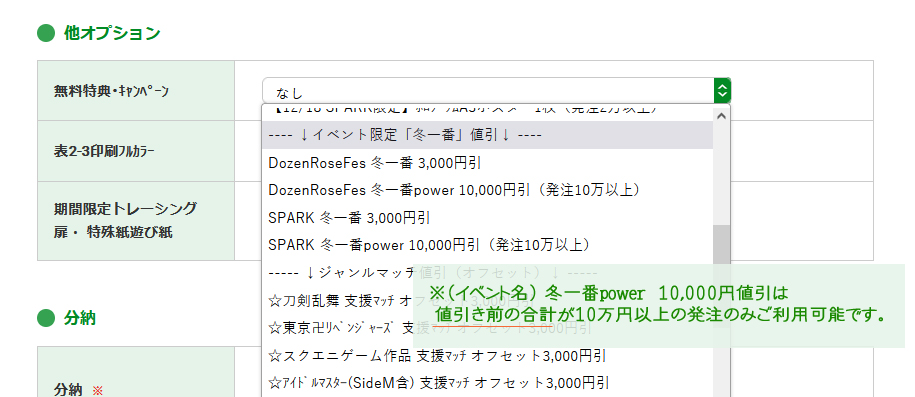Choose DozenRoseFes 冬一番power 10,000円引 option
This screenshot has width=915, height=397.
487,190
